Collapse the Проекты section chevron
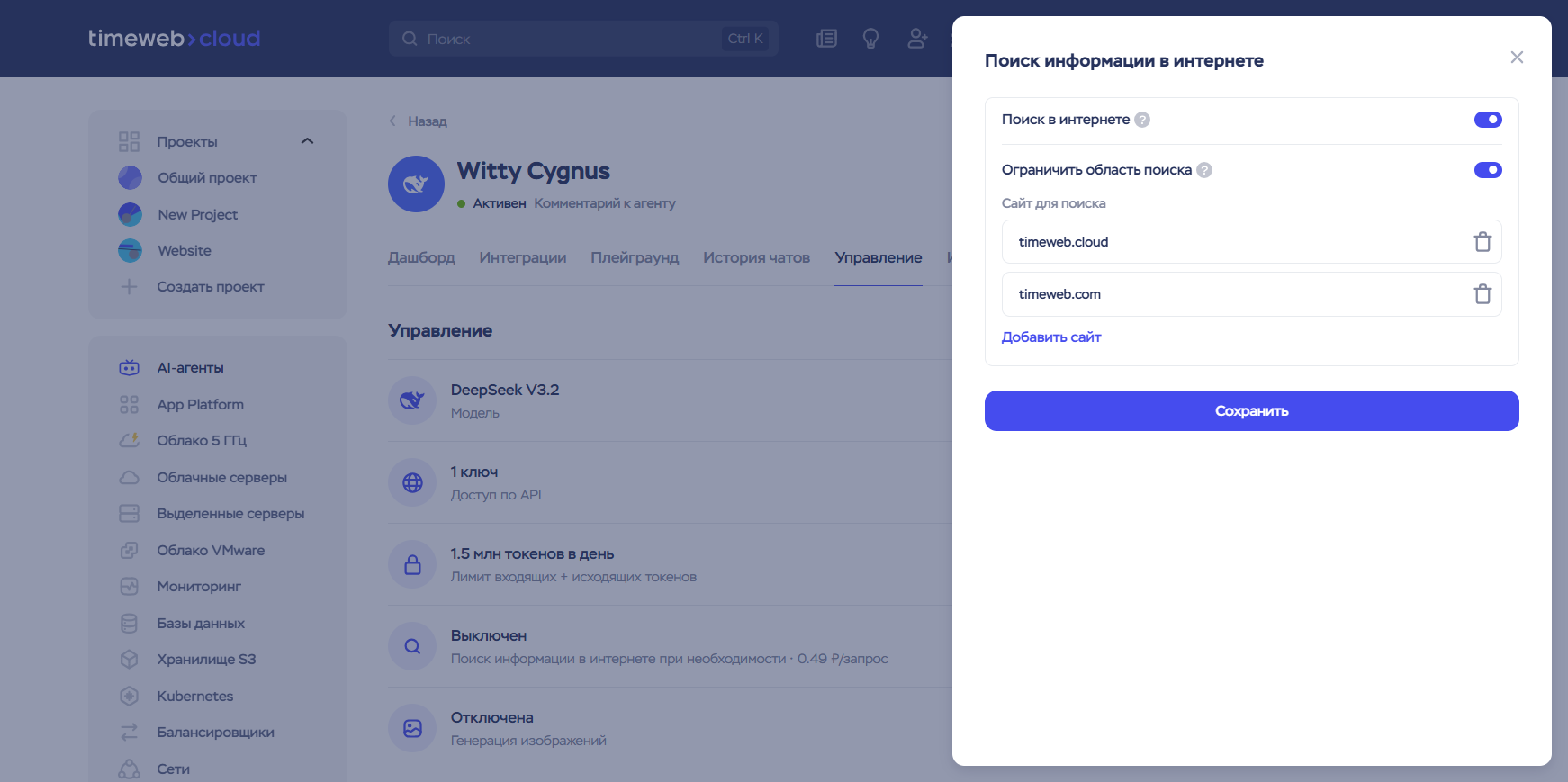 (x=307, y=141)
